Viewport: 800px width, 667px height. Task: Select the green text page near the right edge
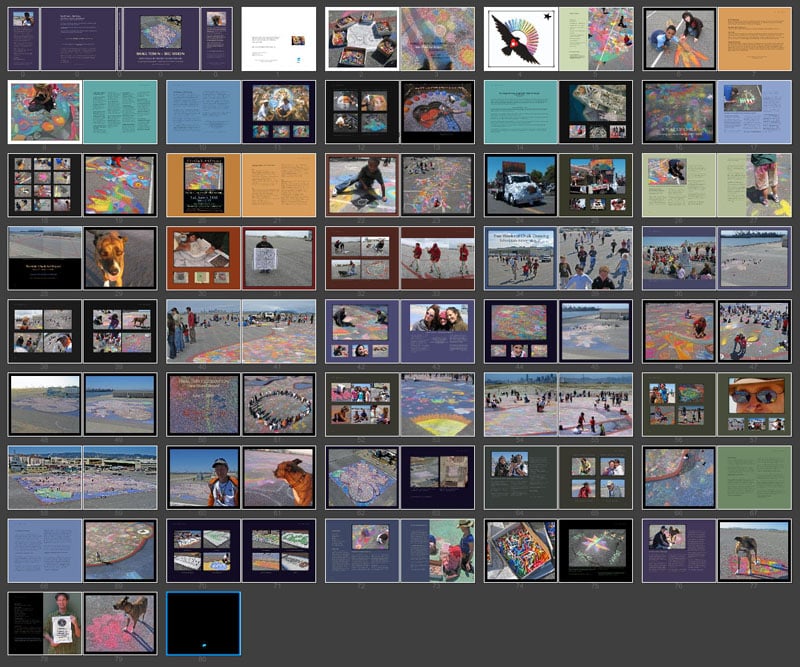coord(755,478)
